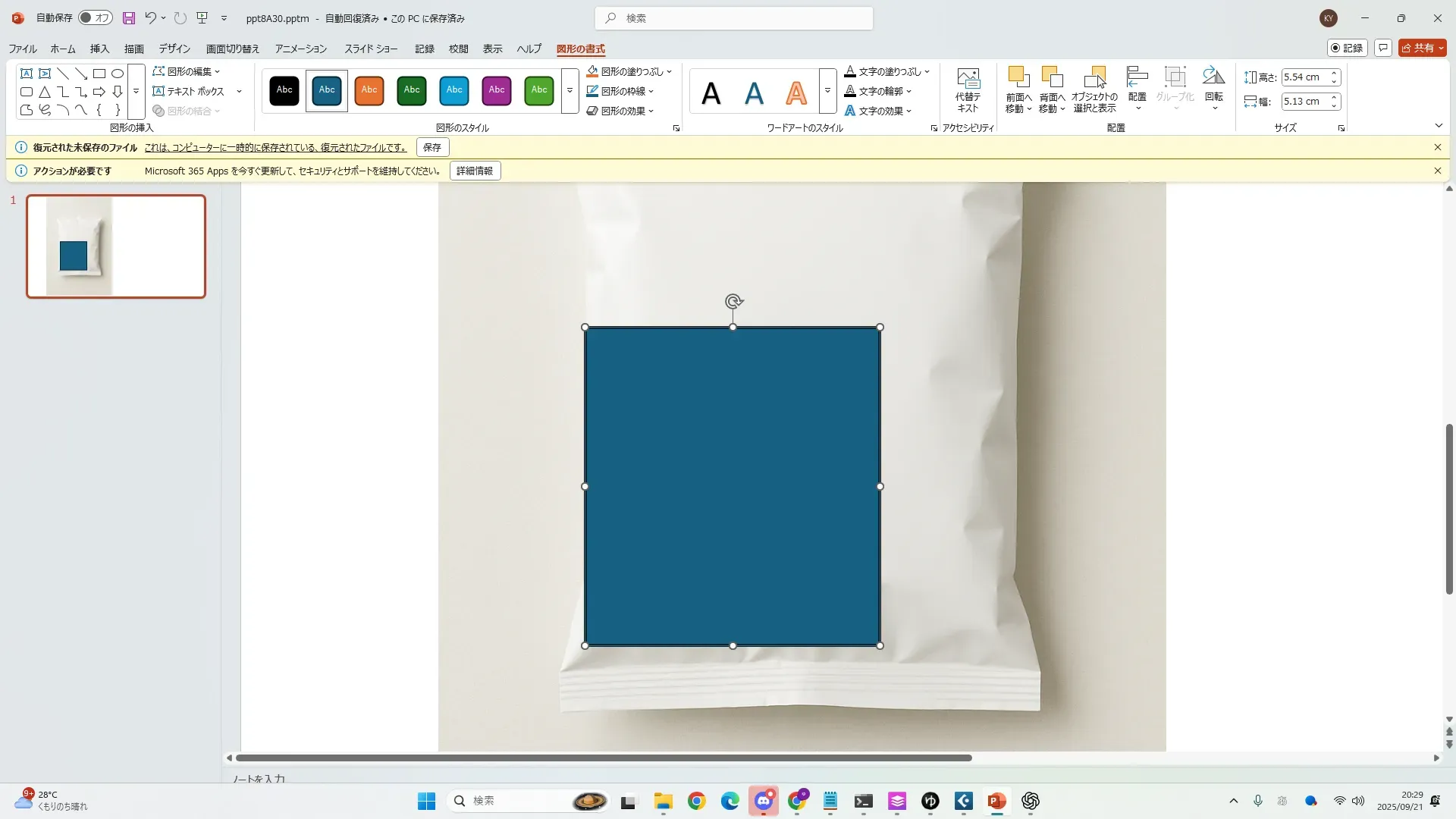Select the oval shape in the shapes gallery
This screenshot has width=1456, height=819.
click(118, 74)
